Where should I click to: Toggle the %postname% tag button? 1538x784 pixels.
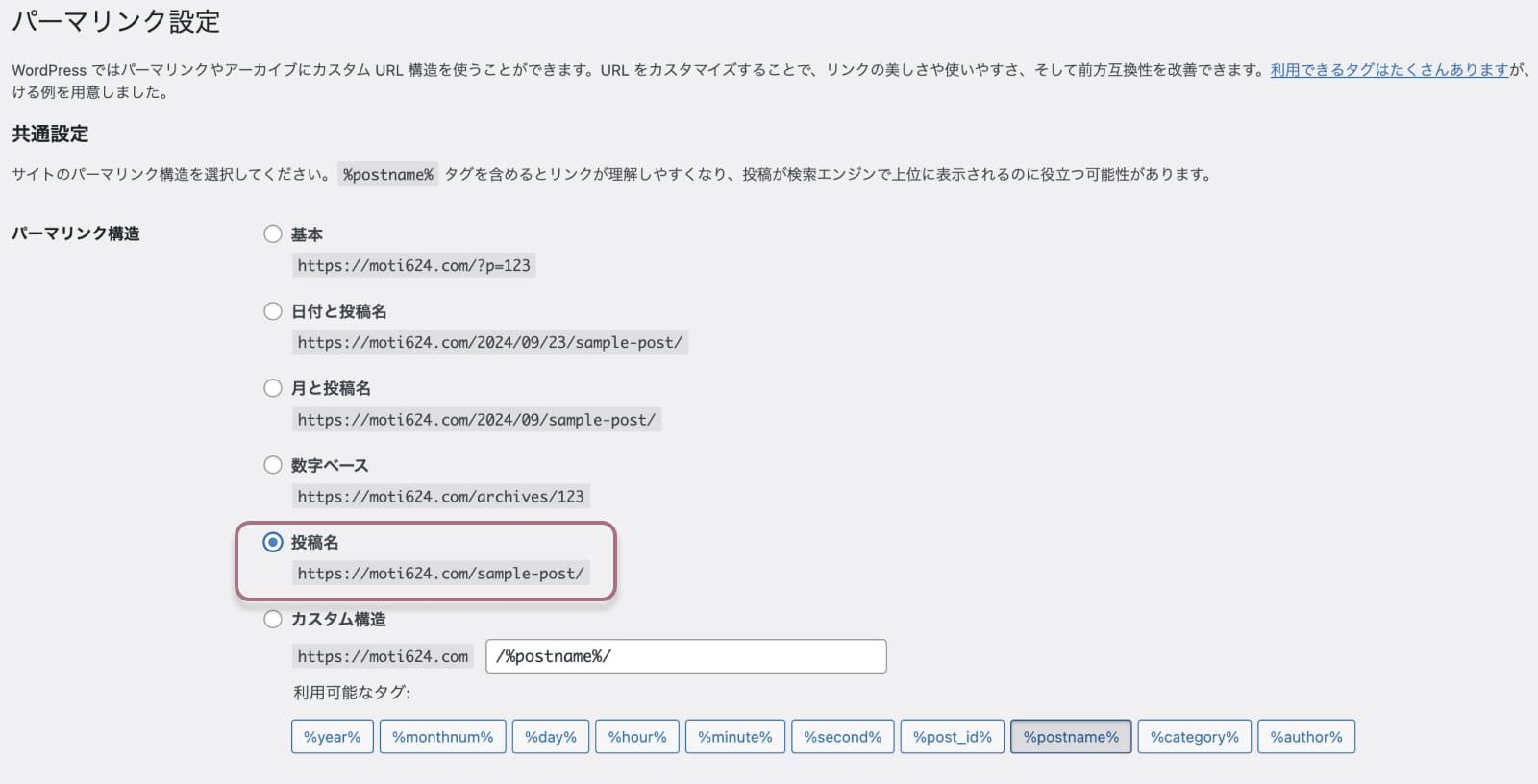(x=1071, y=737)
